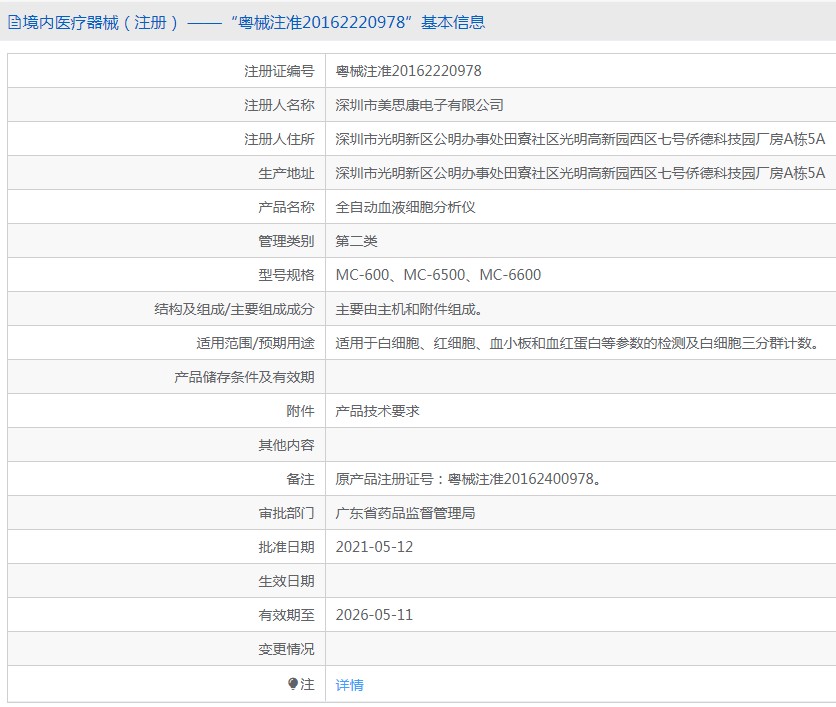Click the lightbulb icon next to 注
The width and height of the screenshot is (836, 707).
click(x=292, y=683)
